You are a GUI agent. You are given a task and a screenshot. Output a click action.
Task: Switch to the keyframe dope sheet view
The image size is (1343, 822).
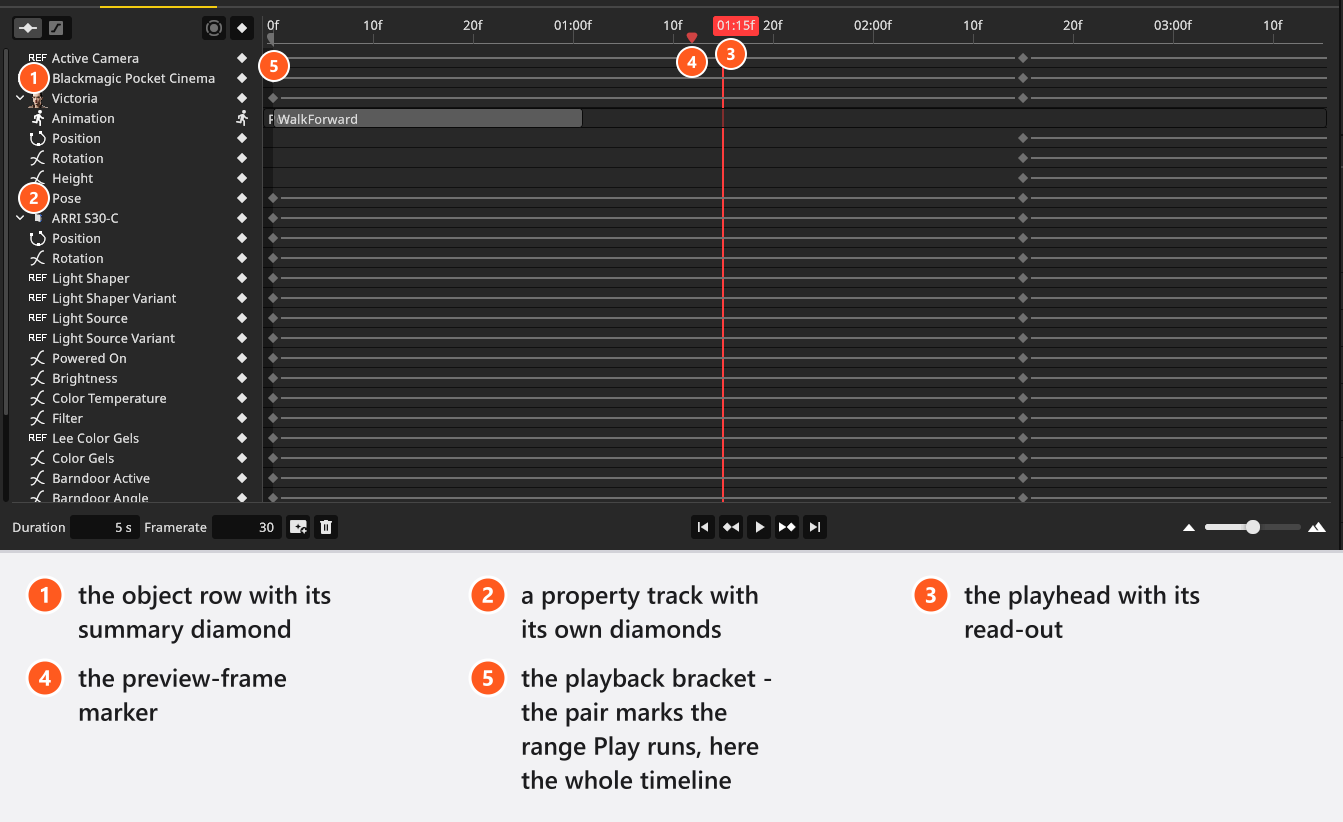point(27,28)
